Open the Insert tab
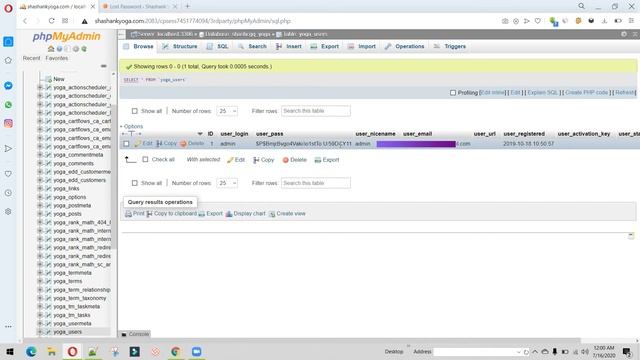 (x=289, y=47)
